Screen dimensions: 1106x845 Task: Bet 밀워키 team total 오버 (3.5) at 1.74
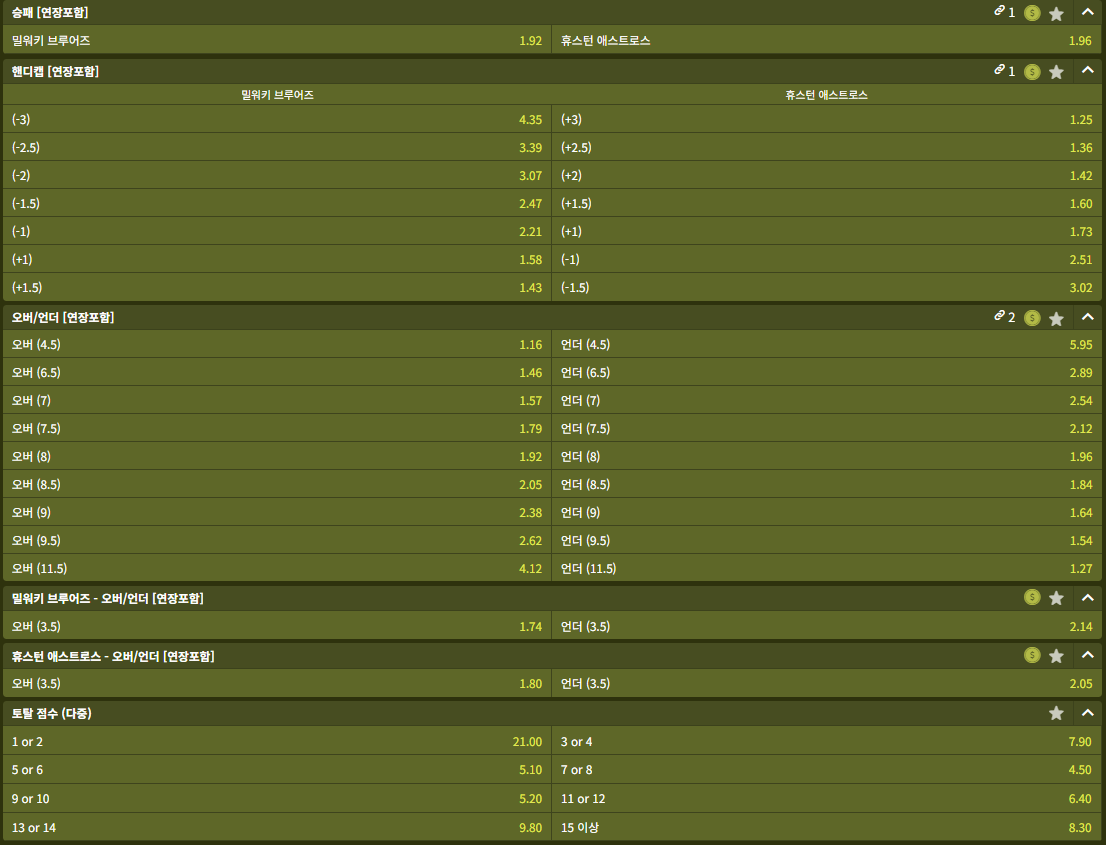(277, 626)
